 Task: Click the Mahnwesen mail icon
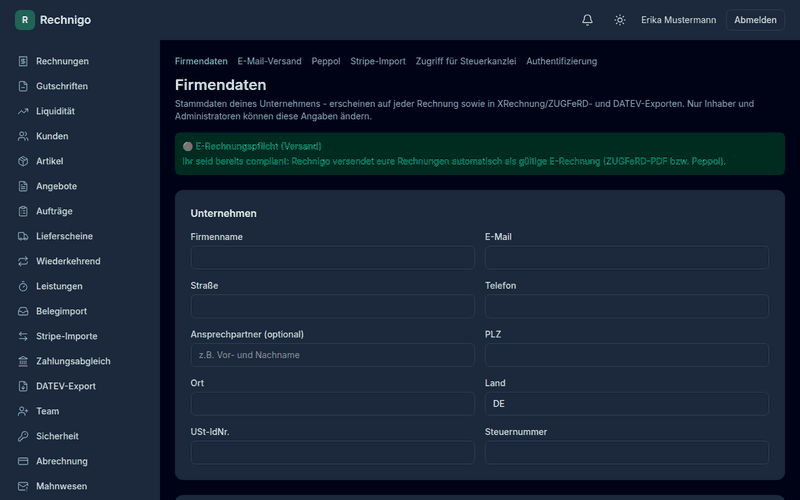point(23,486)
